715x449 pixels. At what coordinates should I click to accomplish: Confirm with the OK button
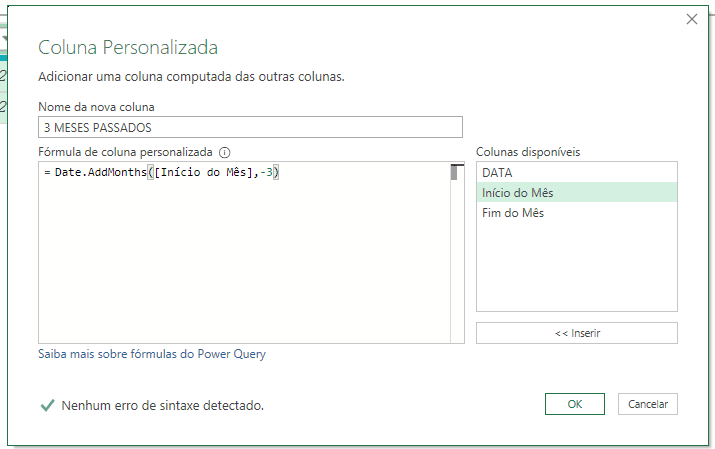pyautogui.click(x=575, y=404)
